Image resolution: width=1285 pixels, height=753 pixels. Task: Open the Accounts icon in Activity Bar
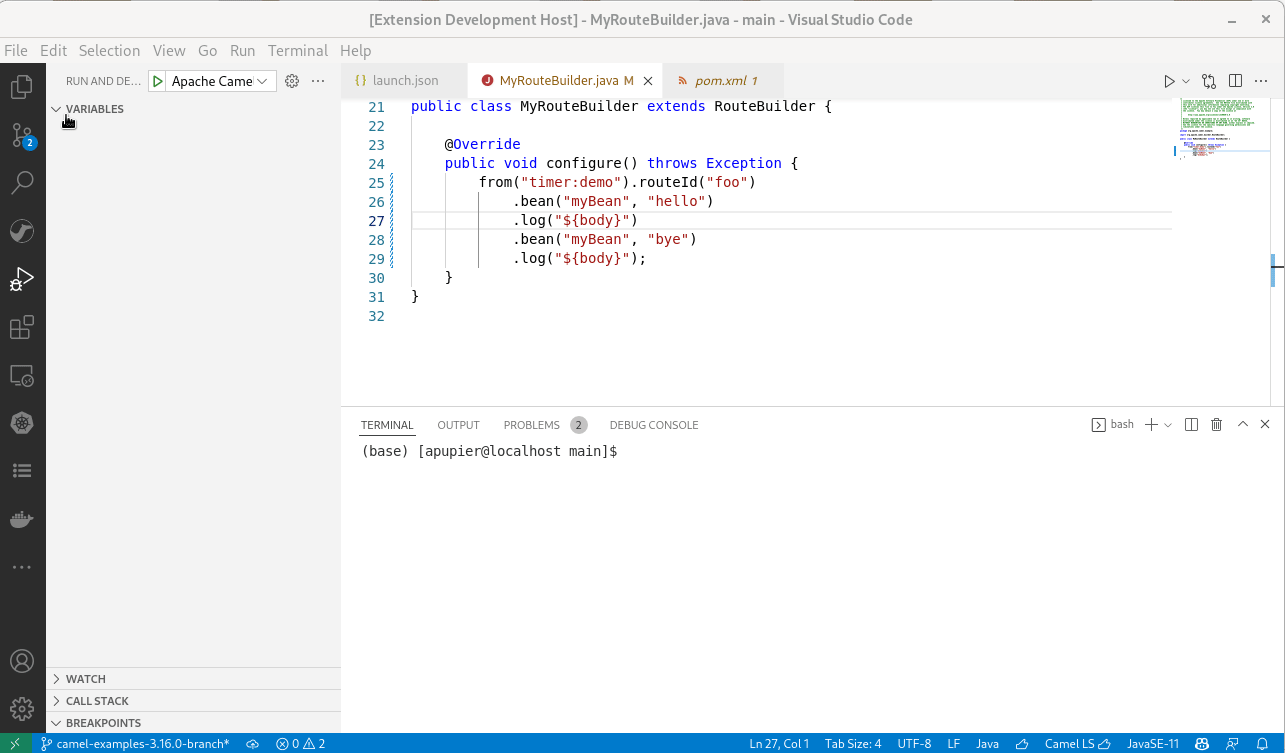tap(22, 660)
